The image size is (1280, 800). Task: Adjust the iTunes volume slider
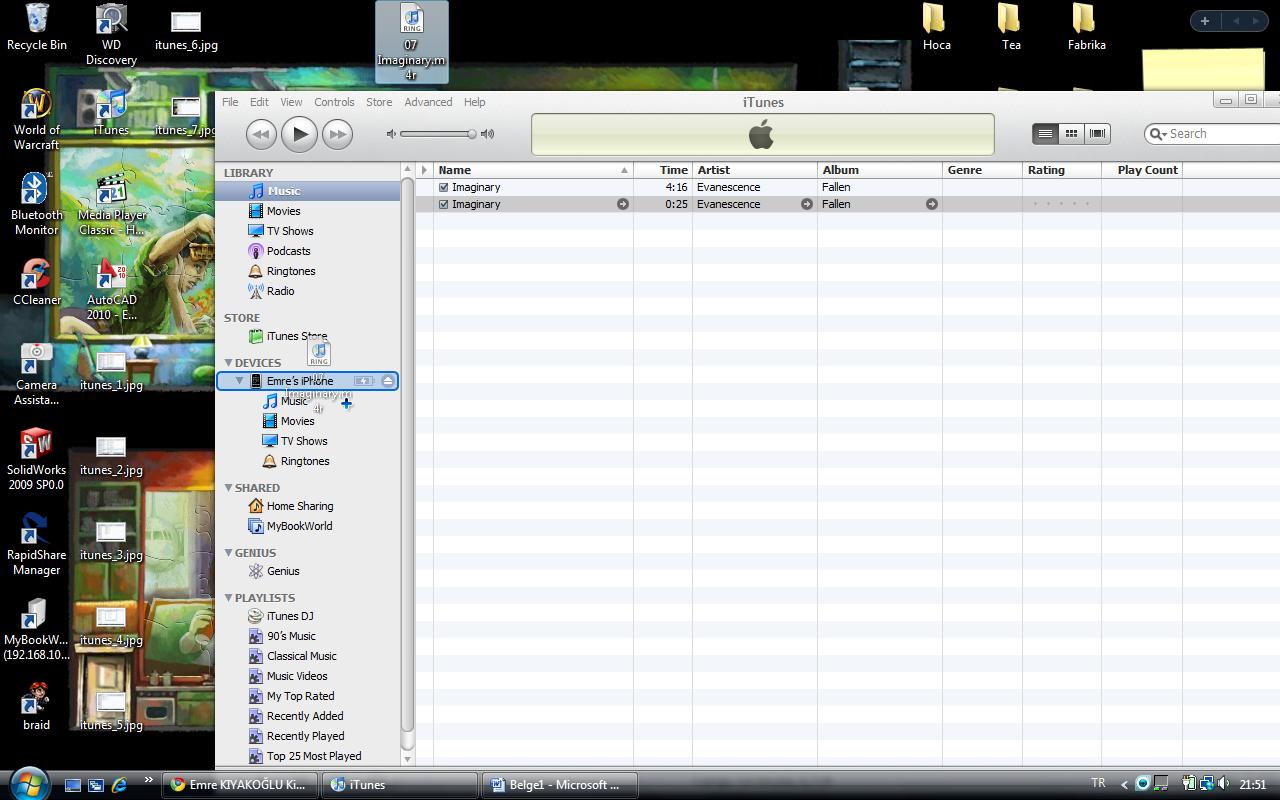point(436,133)
